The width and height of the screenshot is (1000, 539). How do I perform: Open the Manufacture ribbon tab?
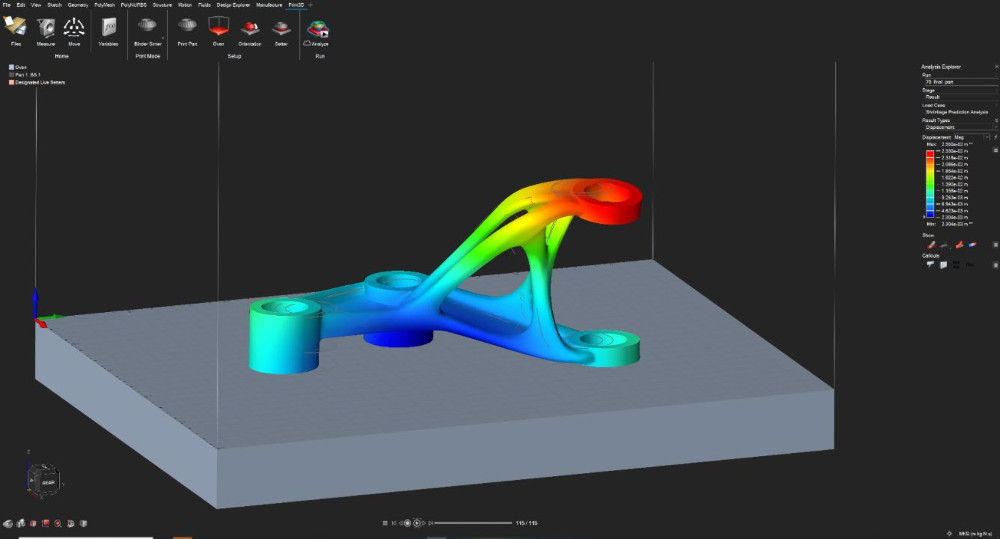coord(268,5)
